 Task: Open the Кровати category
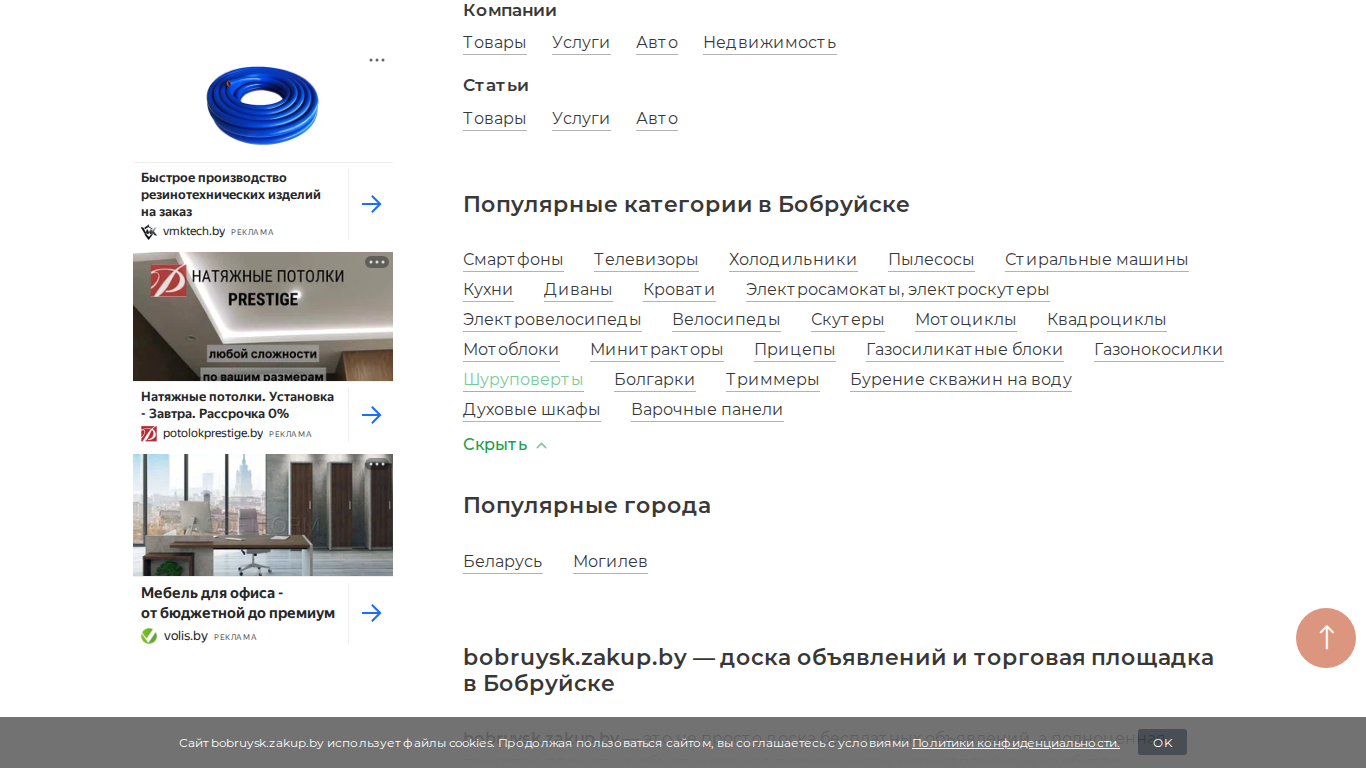tap(679, 290)
